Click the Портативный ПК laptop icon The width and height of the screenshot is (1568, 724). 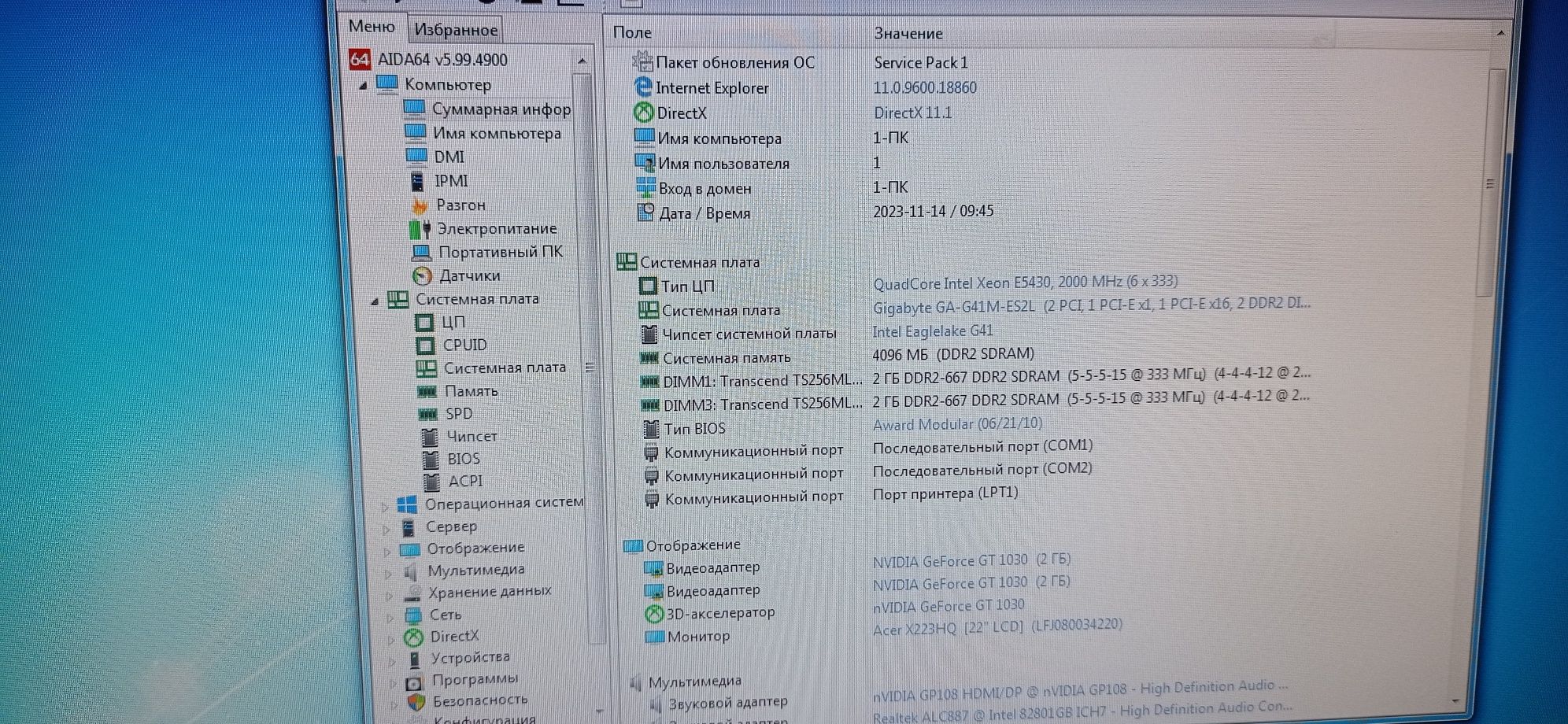pos(422,253)
